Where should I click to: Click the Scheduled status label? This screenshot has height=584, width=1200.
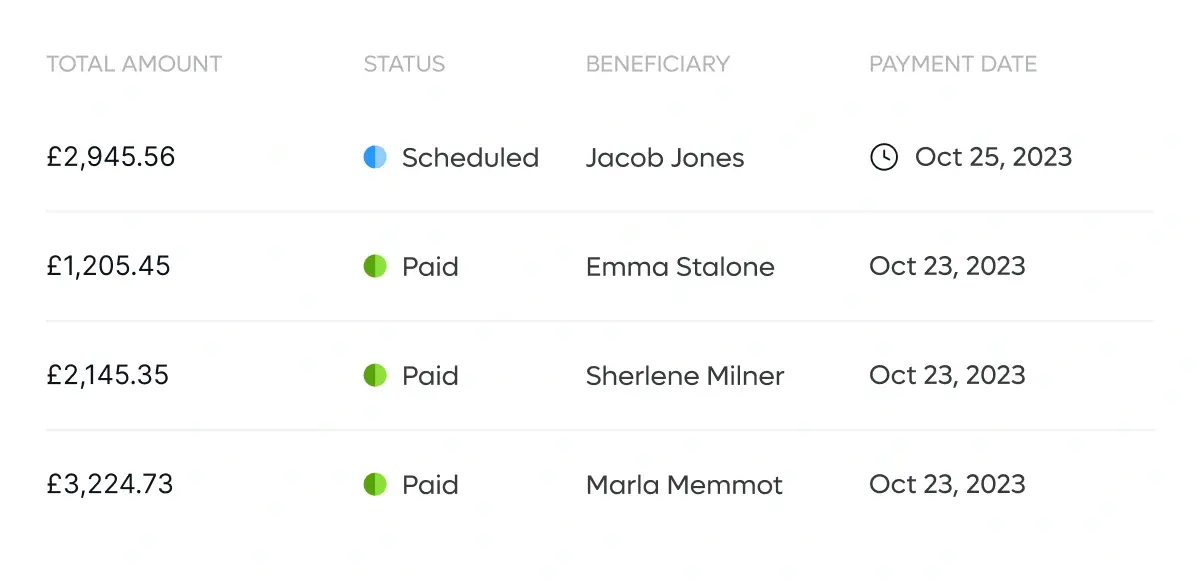[x=470, y=157]
